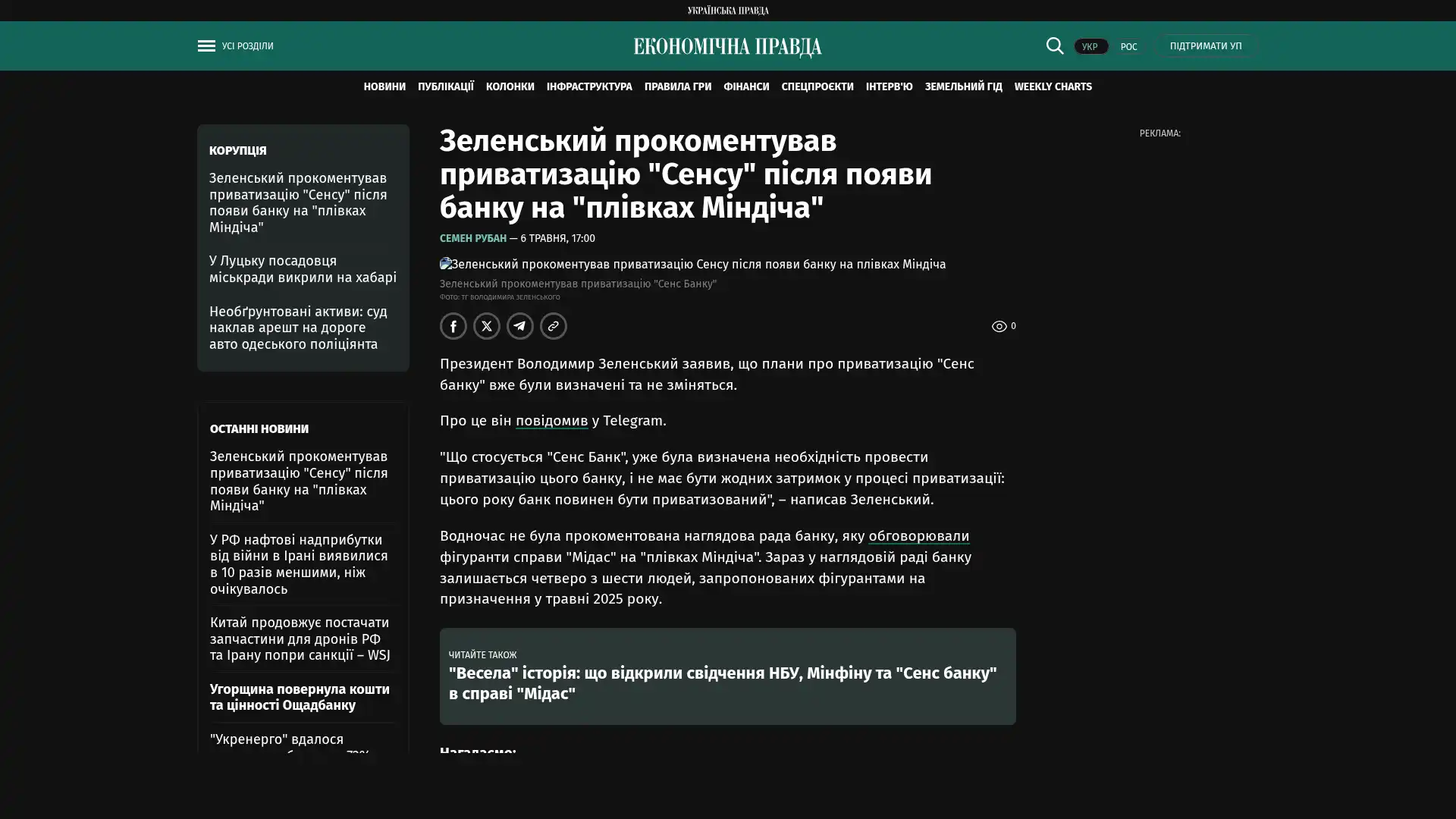
Task: Click the article date 6 травня, 17:00
Action: pyautogui.click(x=557, y=238)
